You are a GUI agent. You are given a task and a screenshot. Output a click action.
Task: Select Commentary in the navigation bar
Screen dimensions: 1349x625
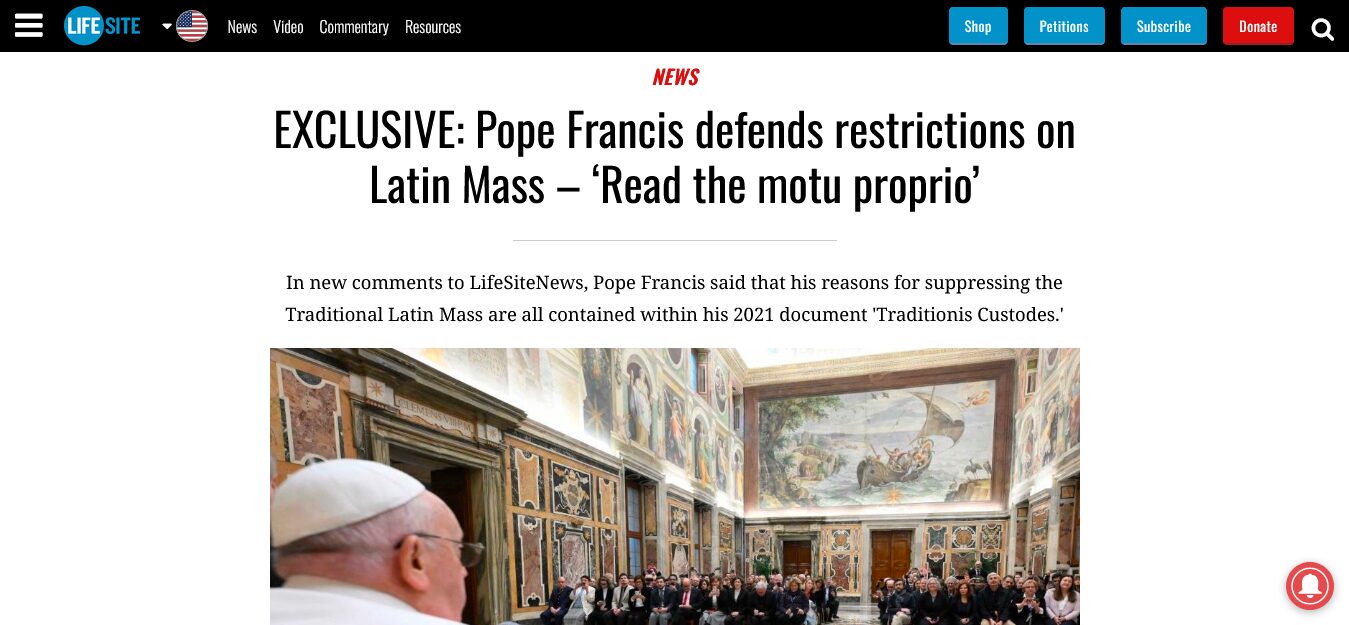(354, 27)
